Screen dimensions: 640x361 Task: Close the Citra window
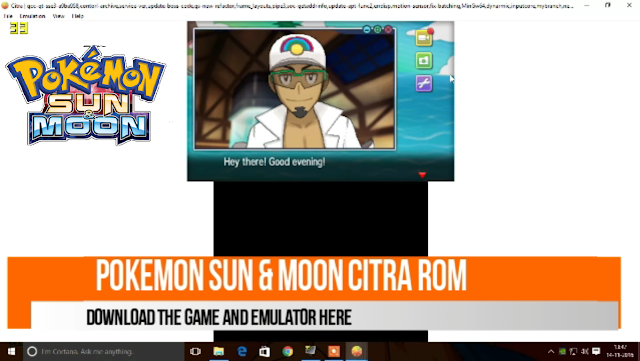pyautogui.click(x=629, y=5)
